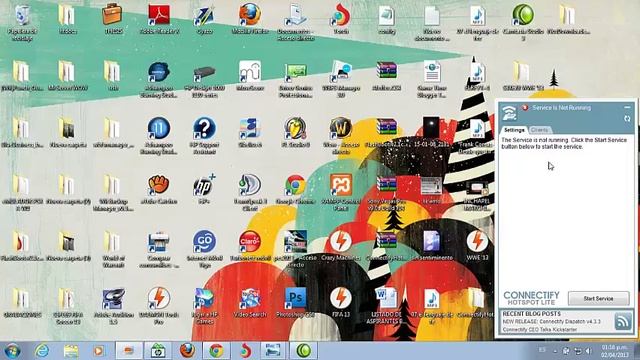Screen dimensions: 640x360
Task: Select the red Claro desktop shortcut
Action: (250, 246)
